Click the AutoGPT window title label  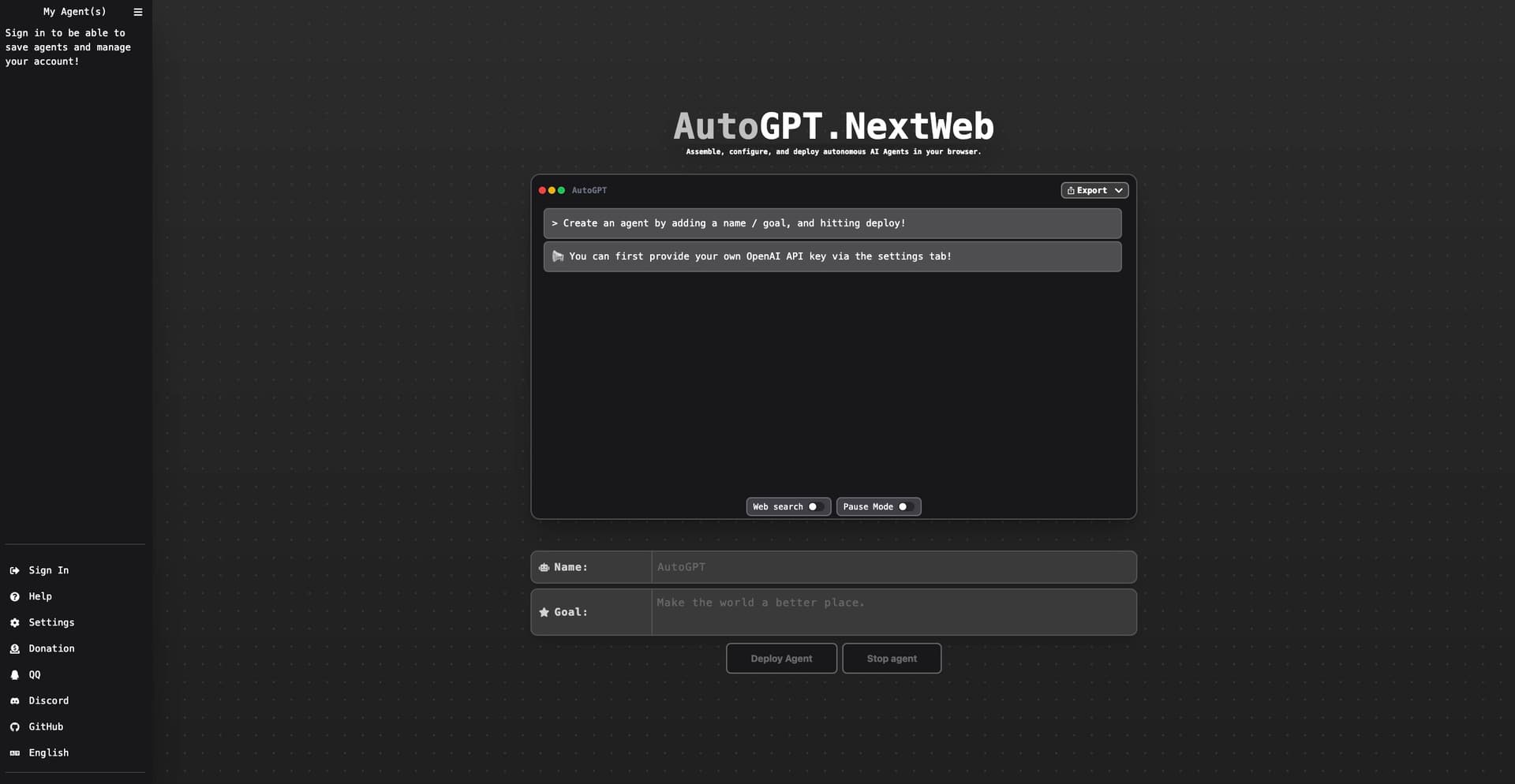tap(589, 190)
